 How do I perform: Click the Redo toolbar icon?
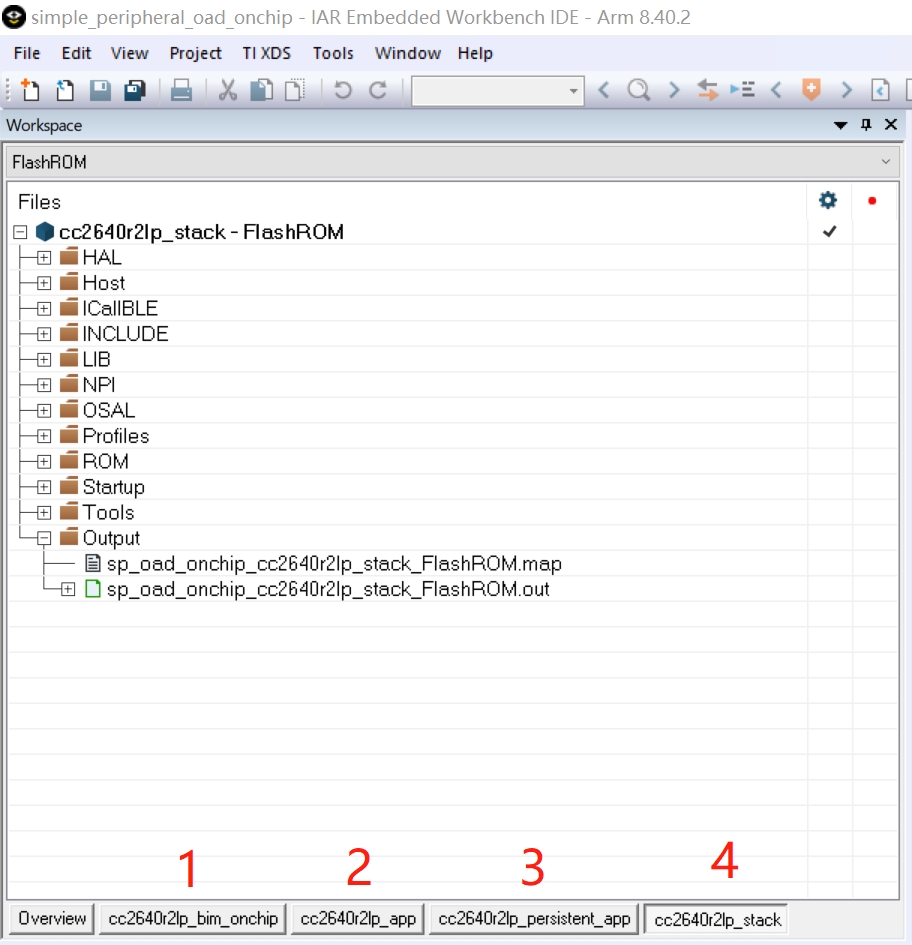click(x=378, y=90)
